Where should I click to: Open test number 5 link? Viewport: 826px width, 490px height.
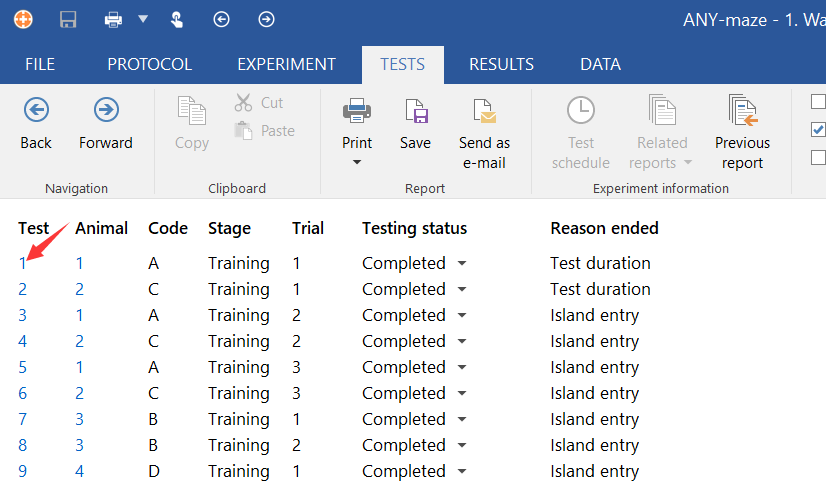(x=23, y=367)
